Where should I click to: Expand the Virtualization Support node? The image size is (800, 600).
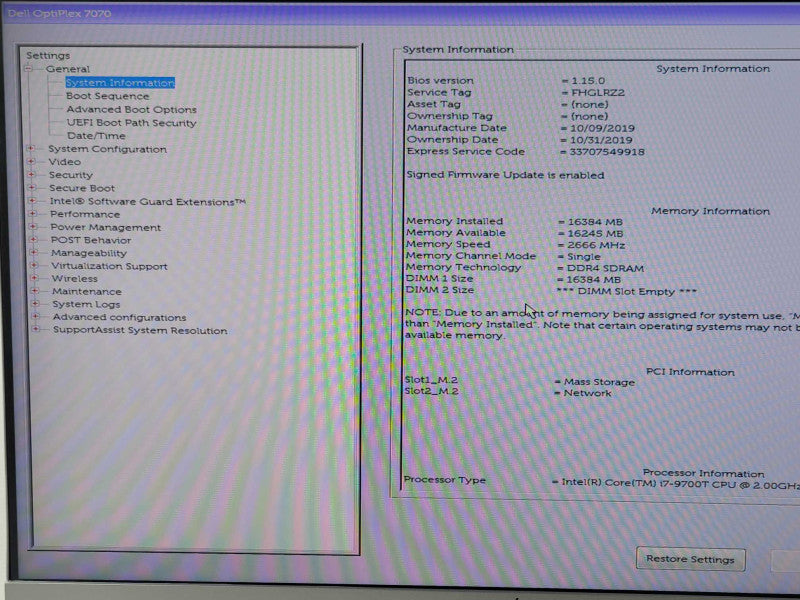(x=34, y=265)
